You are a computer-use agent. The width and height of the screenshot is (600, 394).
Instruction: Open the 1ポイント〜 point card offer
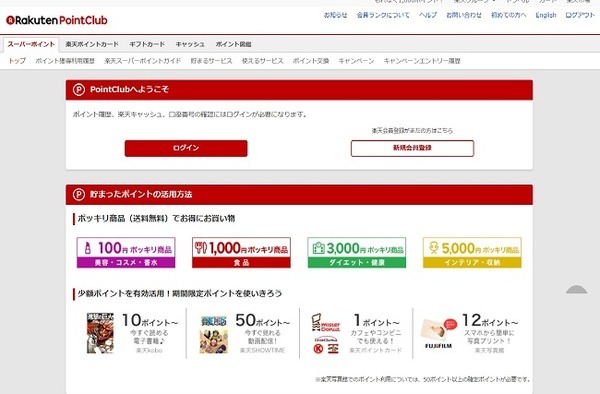(357, 333)
